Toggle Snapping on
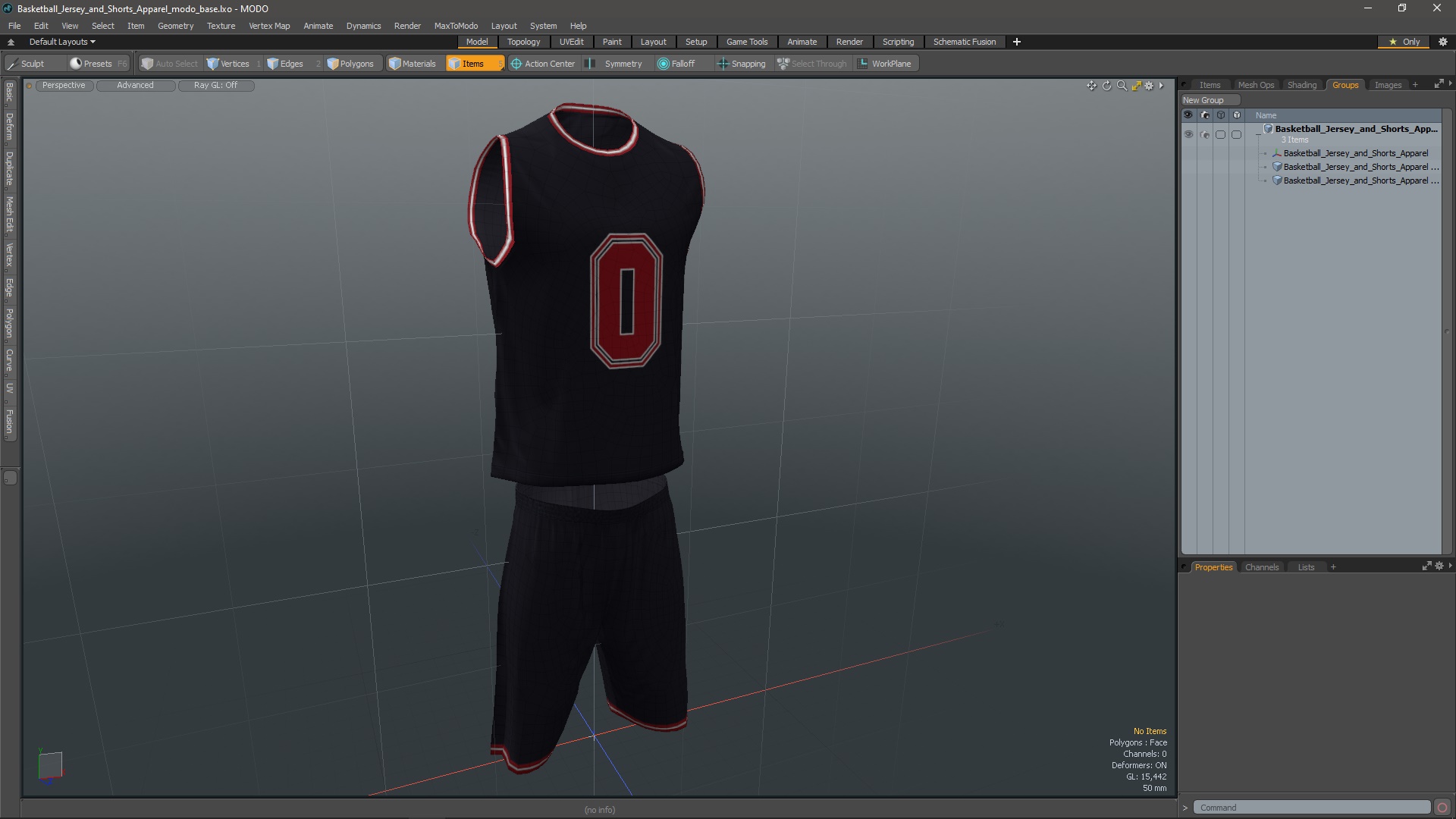Image resolution: width=1456 pixels, height=819 pixels. point(741,64)
